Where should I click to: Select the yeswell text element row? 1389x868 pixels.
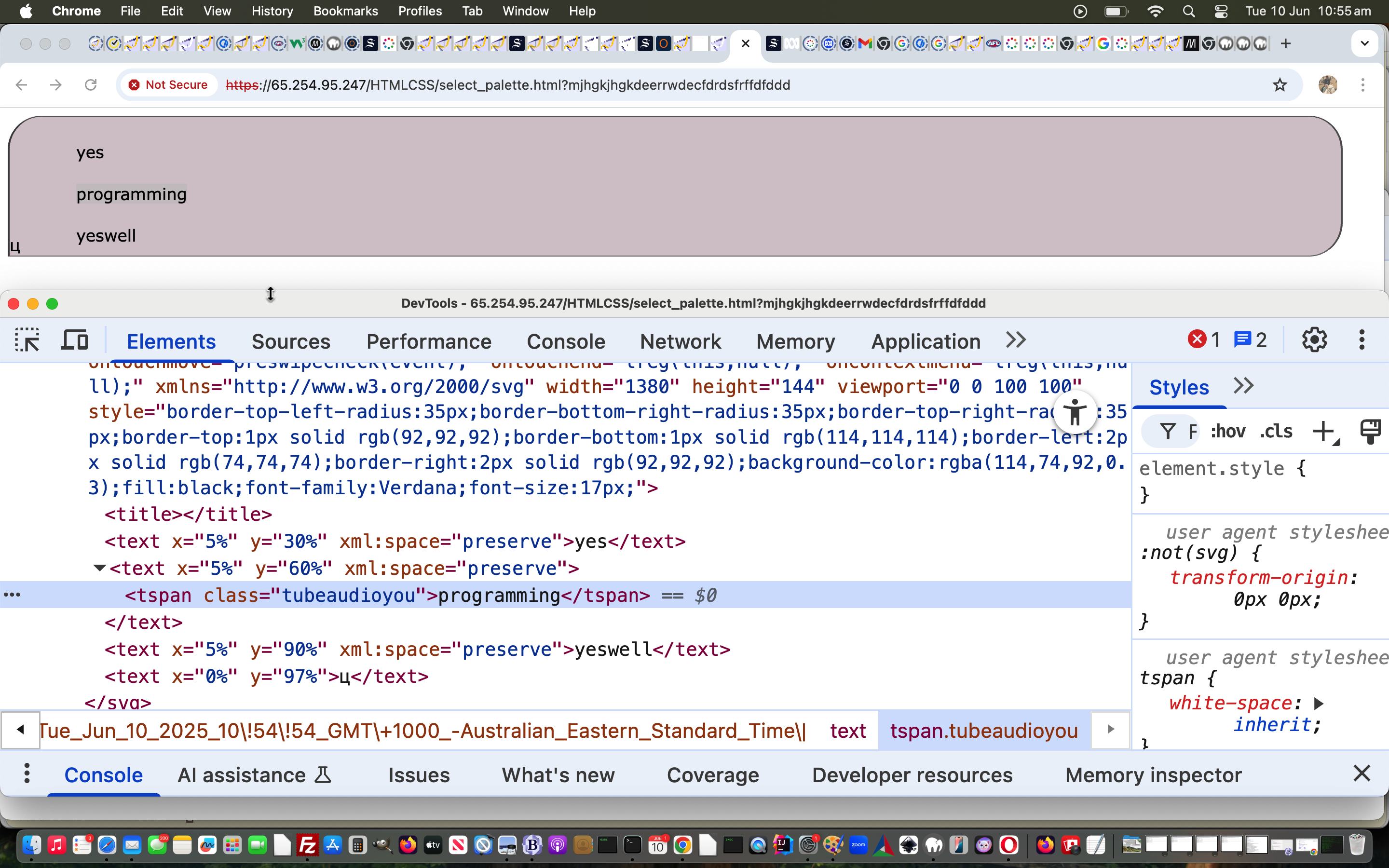[x=417, y=649]
